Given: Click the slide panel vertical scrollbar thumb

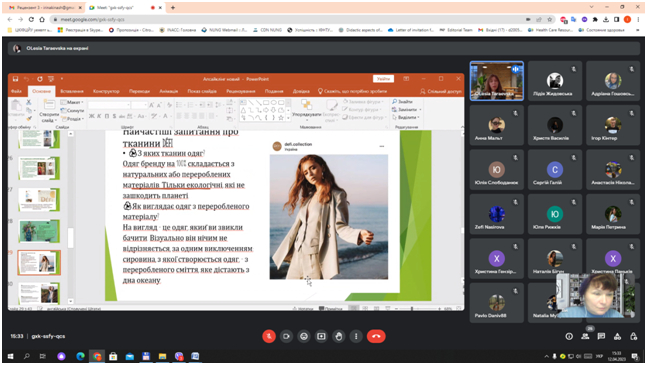Looking at the screenshot, I should 71,238.
